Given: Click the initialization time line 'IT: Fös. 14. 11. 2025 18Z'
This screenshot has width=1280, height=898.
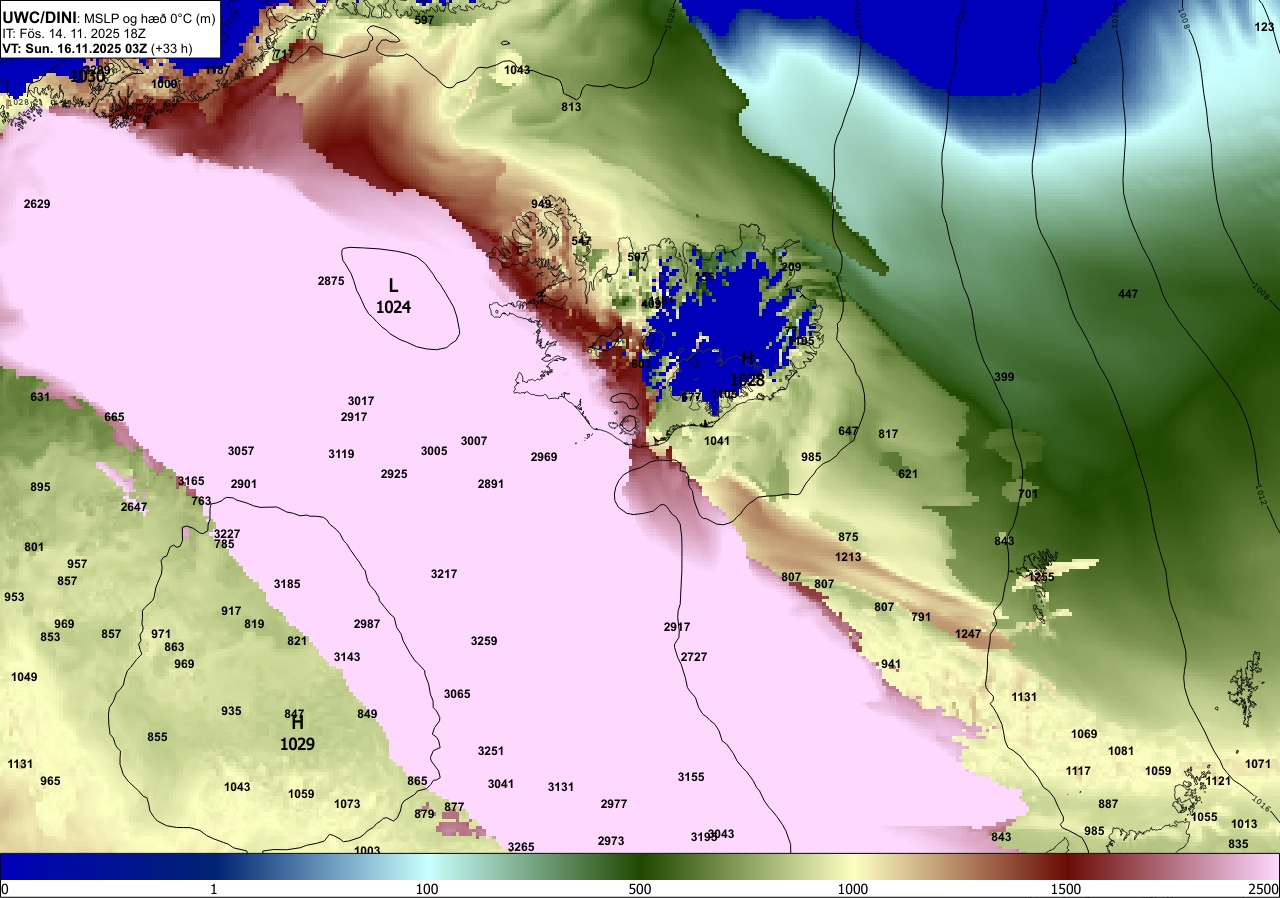Looking at the screenshot, I should tap(74, 33).
